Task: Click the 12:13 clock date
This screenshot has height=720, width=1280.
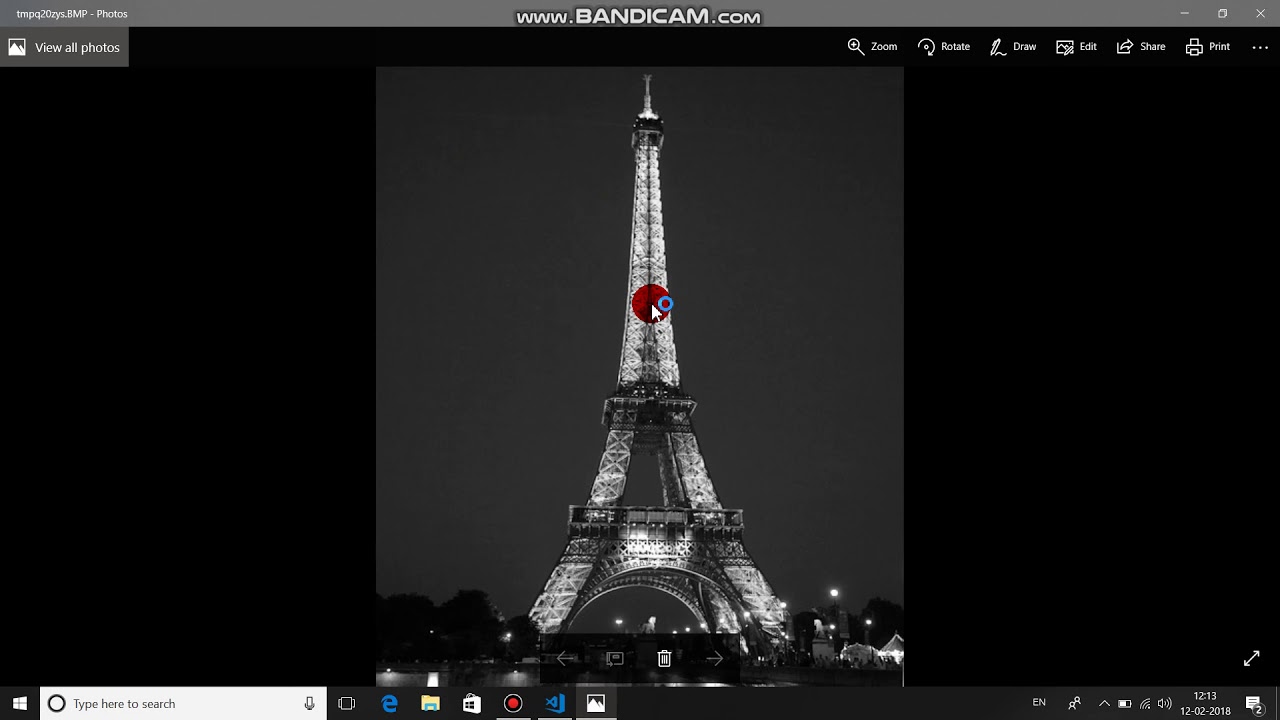Action: 1205,703
